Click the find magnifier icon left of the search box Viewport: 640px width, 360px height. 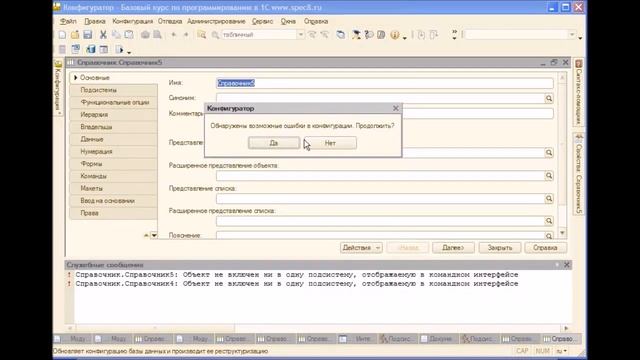pyautogui.click(x=215, y=35)
